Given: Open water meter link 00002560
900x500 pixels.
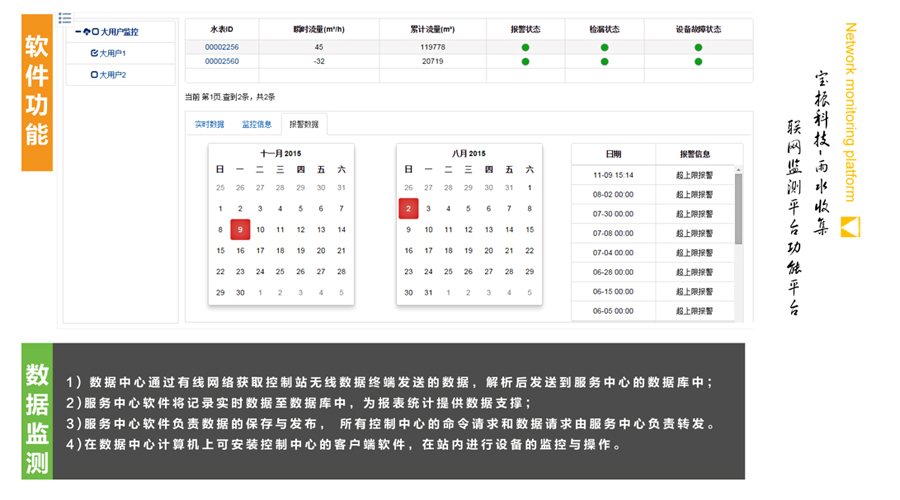Looking at the screenshot, I should coord(222,61).
